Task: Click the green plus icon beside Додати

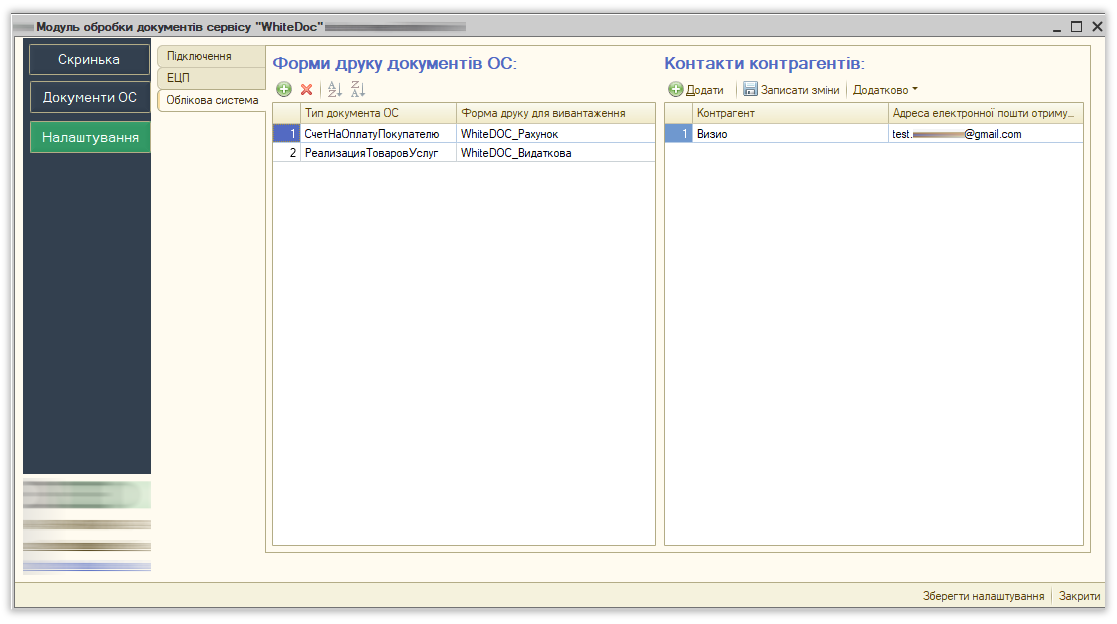Action: pos(675,89)
